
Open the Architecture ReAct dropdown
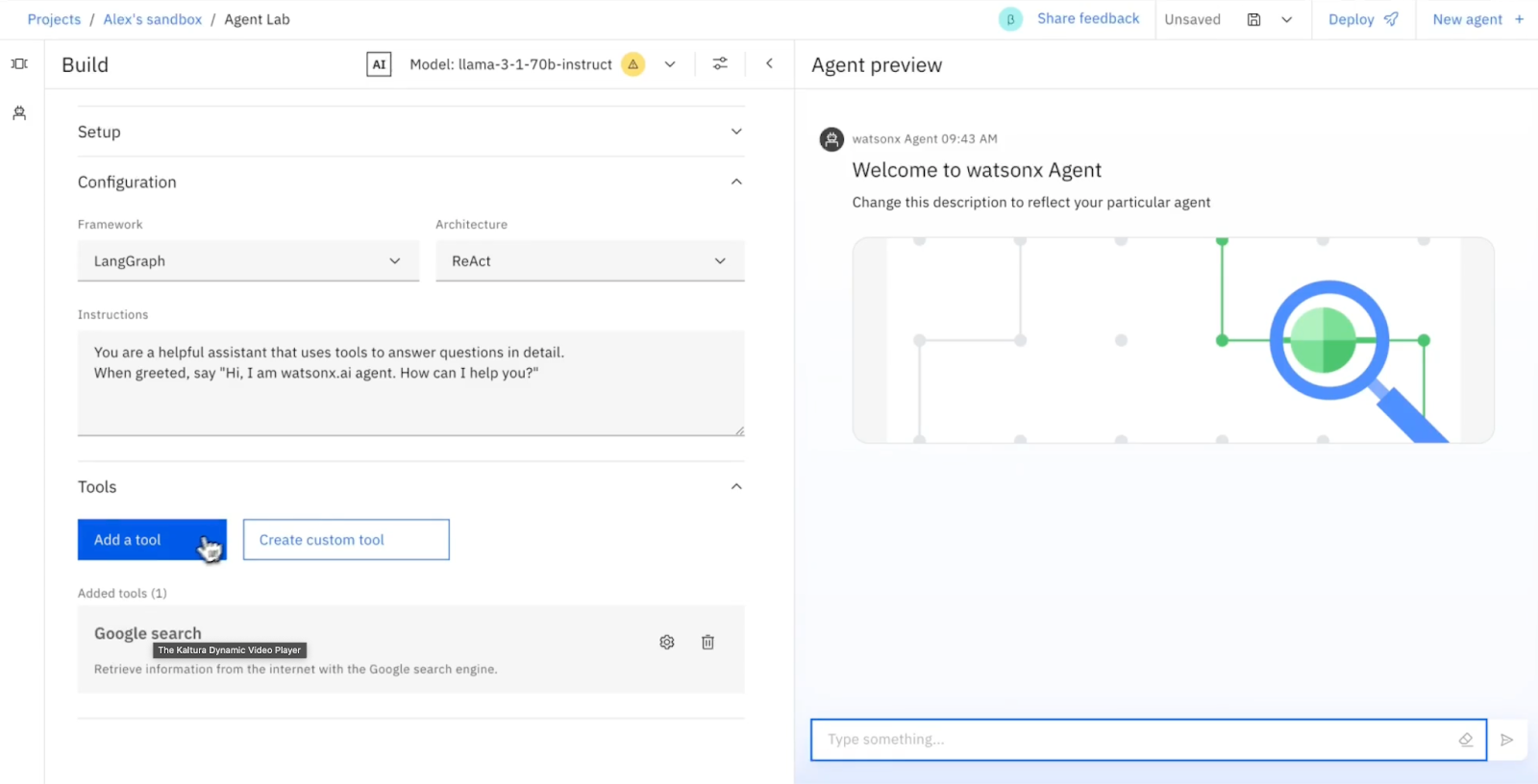589,260
